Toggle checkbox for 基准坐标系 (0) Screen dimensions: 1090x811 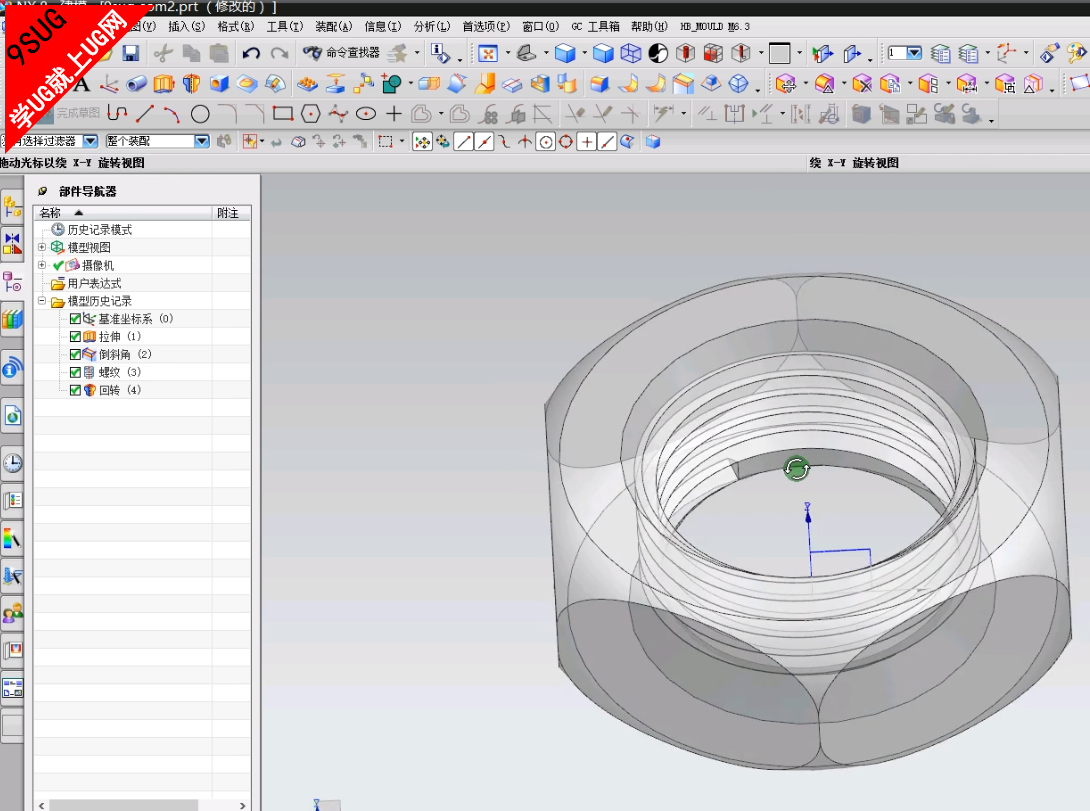(75, 319)
